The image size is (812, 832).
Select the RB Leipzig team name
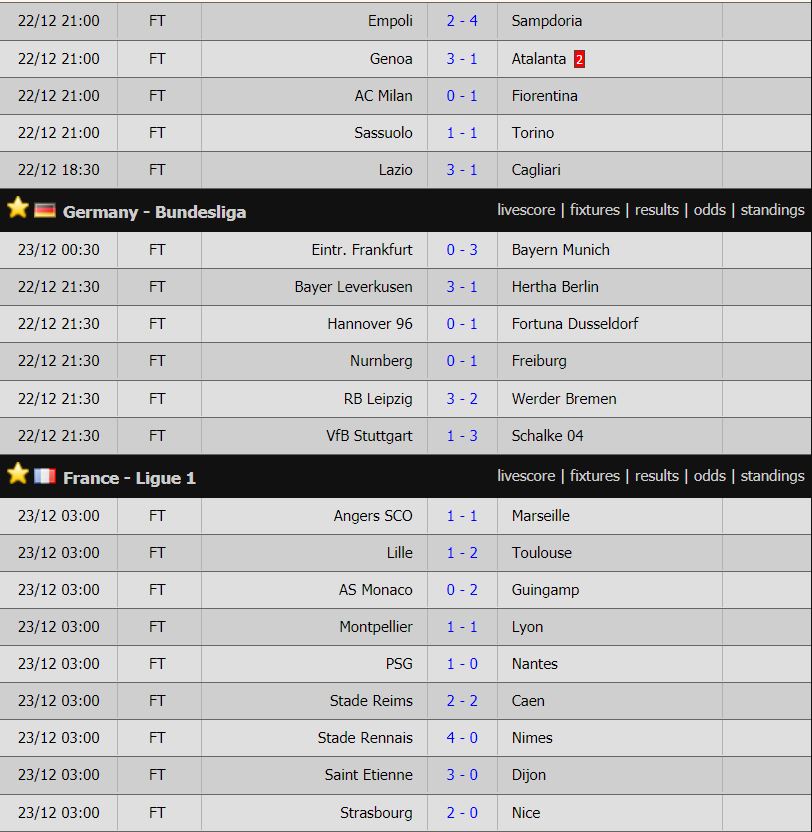coord(378,399)
